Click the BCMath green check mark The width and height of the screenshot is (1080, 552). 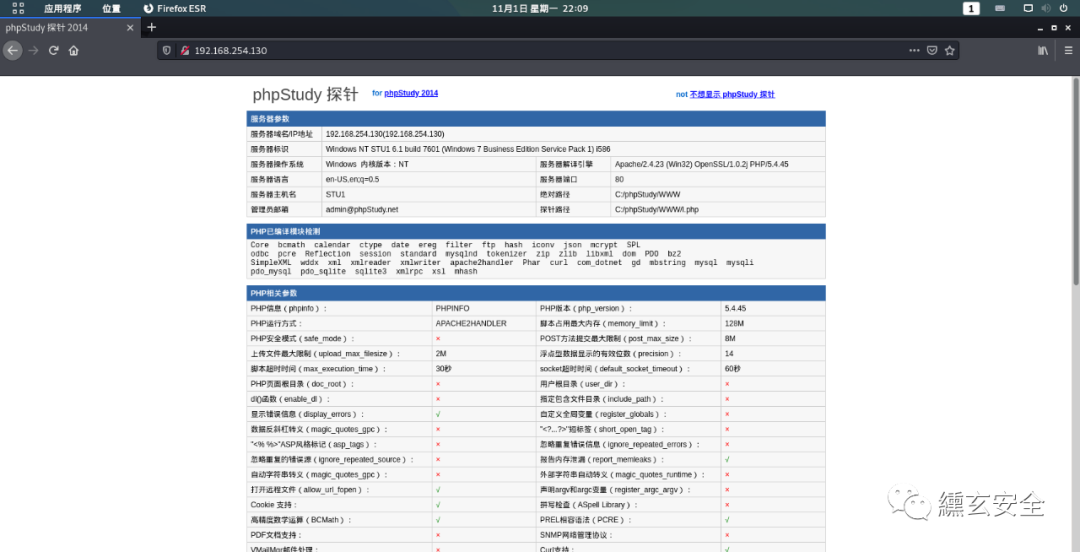point(438,520)
